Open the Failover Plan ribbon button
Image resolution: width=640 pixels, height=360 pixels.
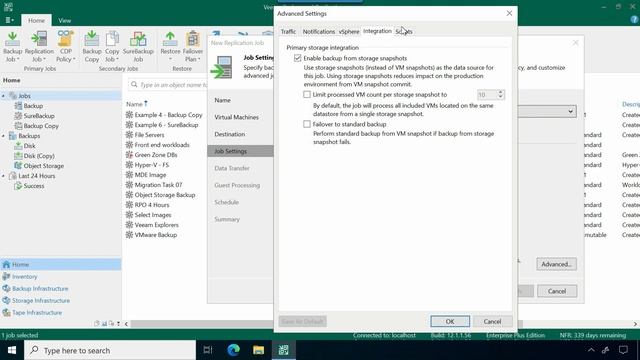coord(193,47)
